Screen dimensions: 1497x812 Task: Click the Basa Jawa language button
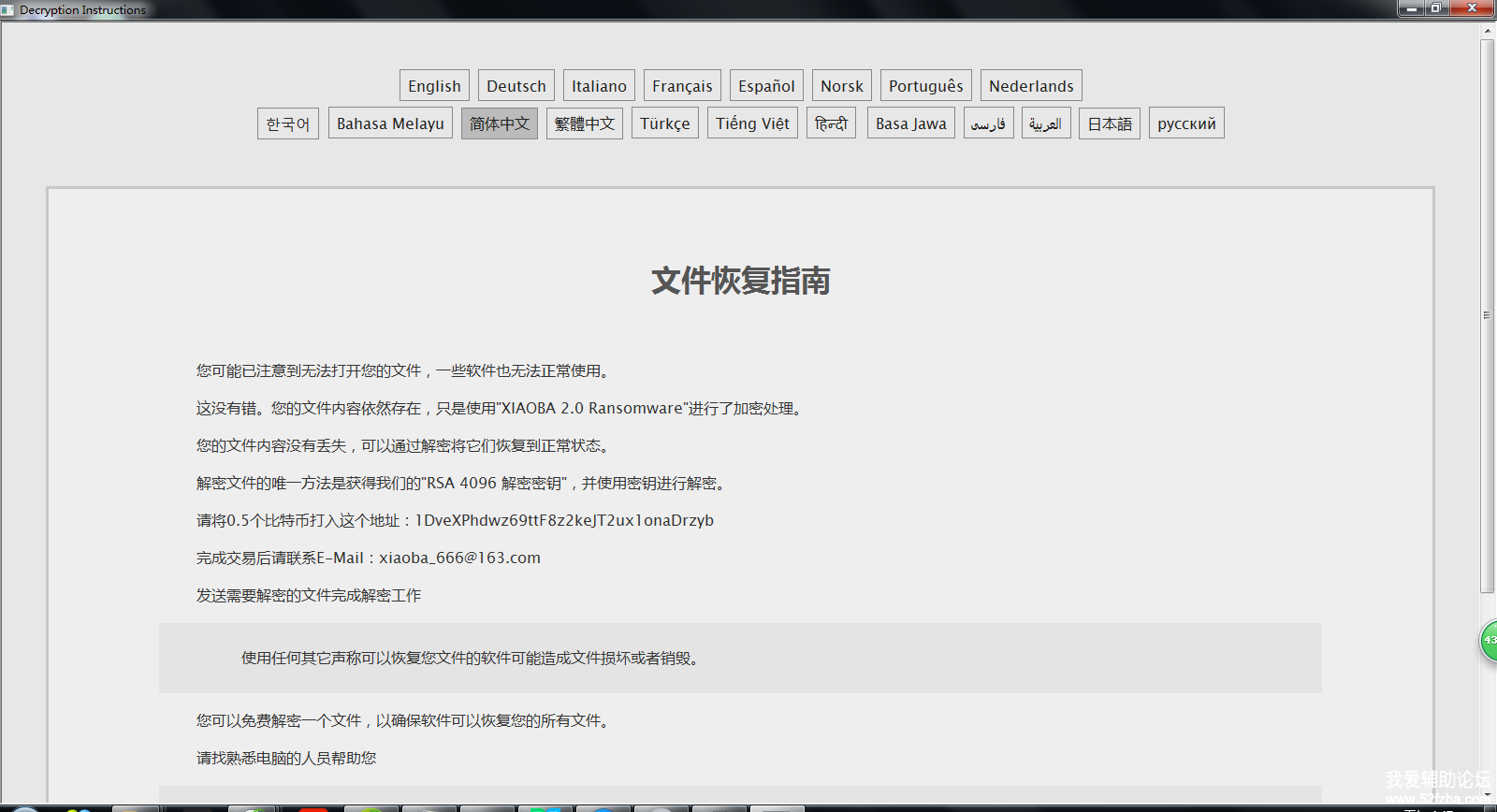tap(910, 123)
